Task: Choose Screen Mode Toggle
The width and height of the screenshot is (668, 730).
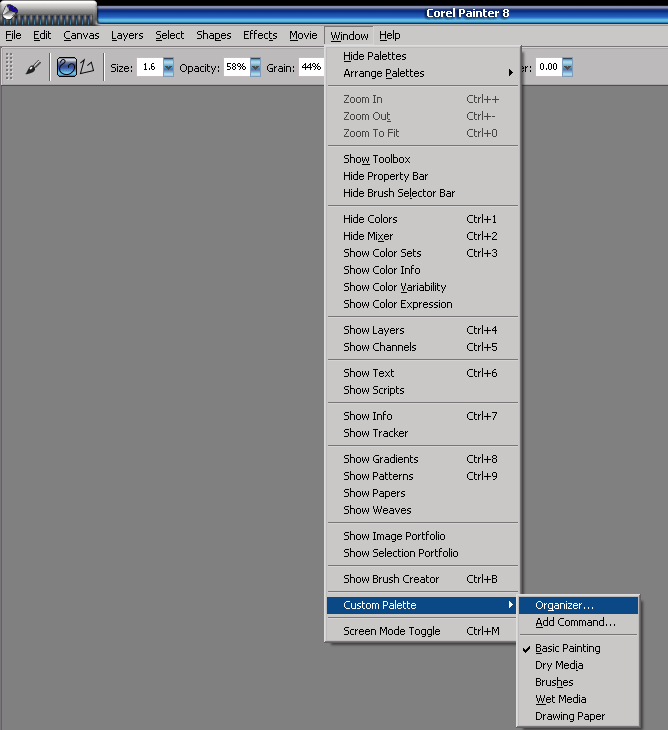Action: point(423,631)
